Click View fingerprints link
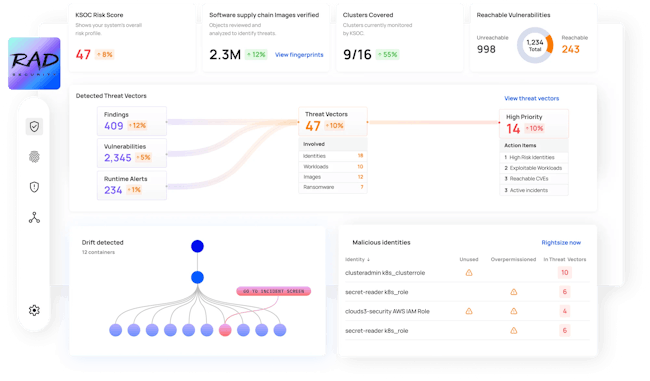650x381 pixels. tap(299, 55)
